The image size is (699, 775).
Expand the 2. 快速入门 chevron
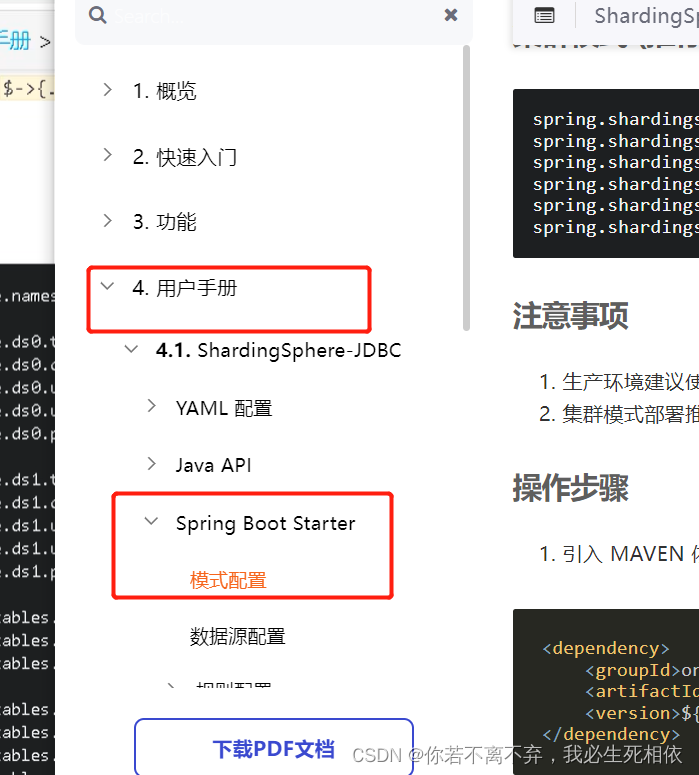pos(108,155)
